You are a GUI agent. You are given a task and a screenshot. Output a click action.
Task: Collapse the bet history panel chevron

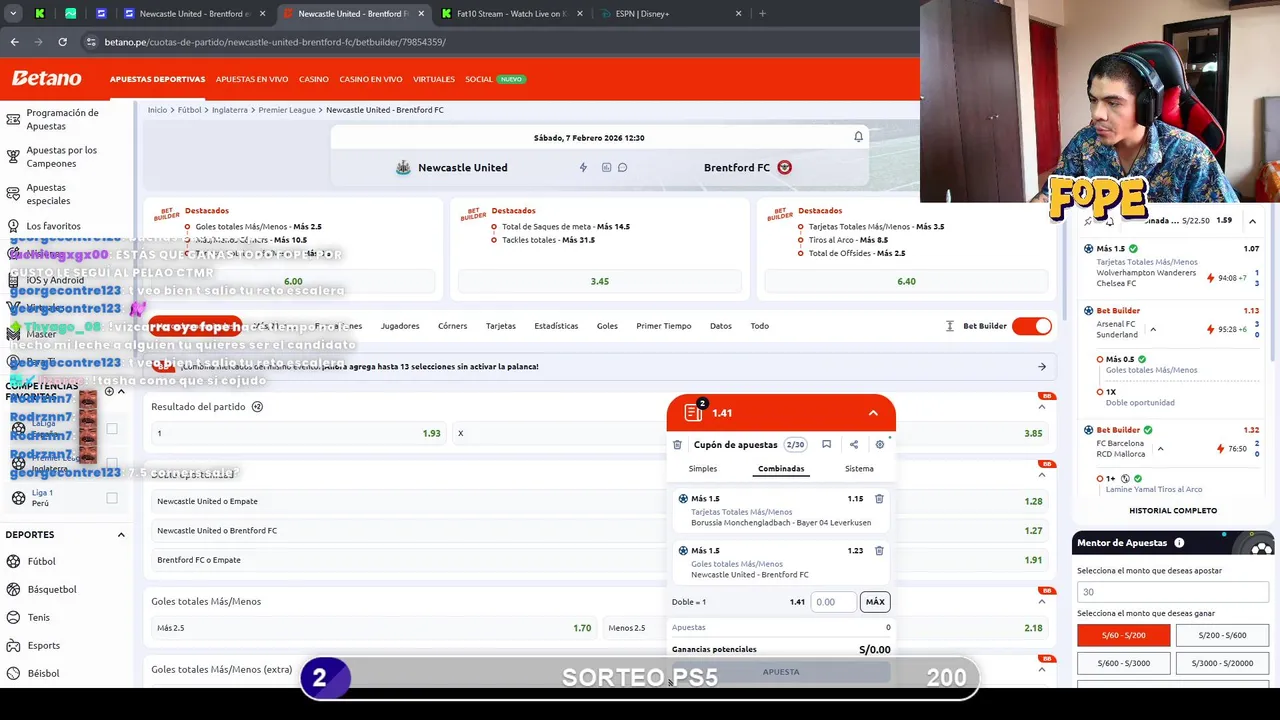pyautogui.click(x=1252, y=221)
